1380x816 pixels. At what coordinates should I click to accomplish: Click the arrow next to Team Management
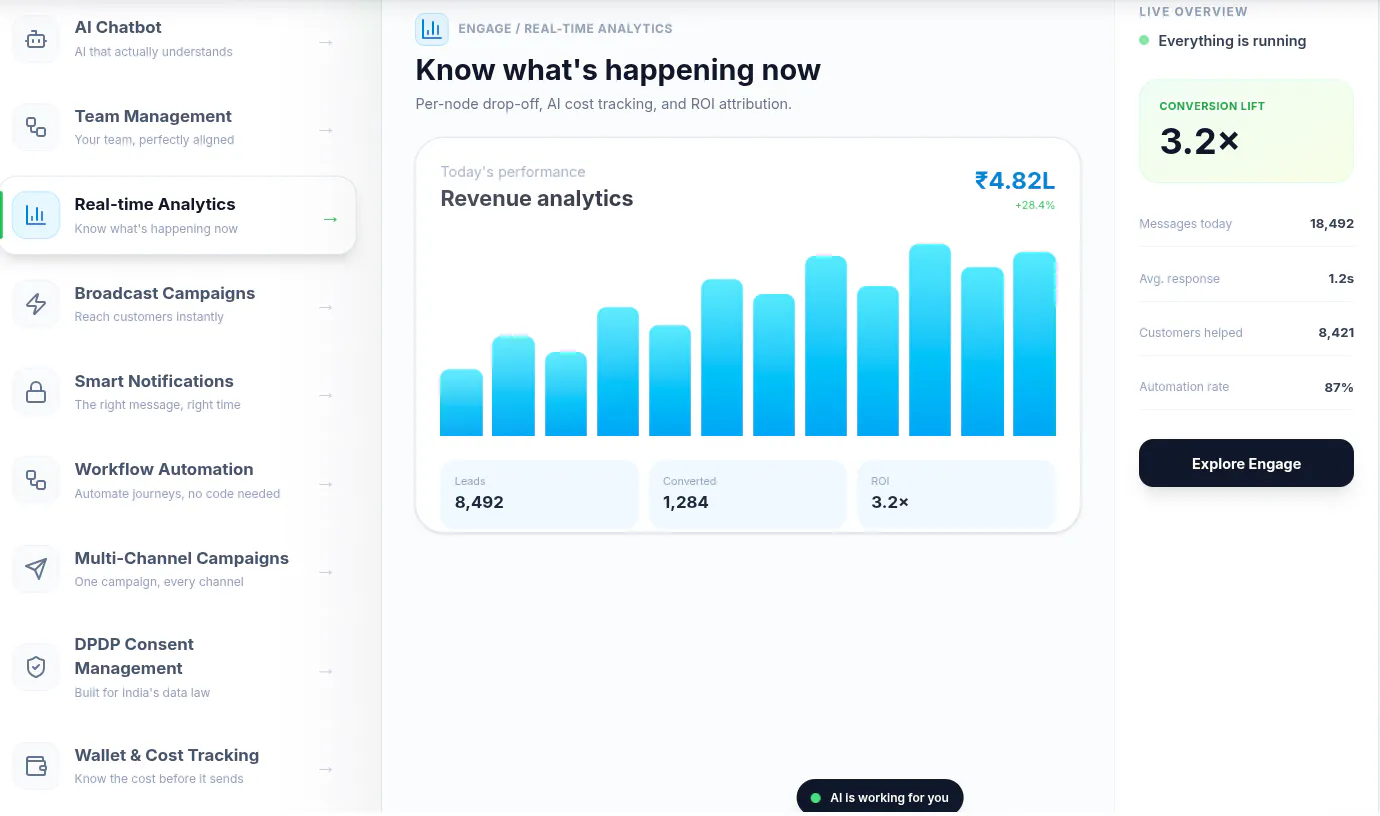pyautogui.click(x=325, y=130)
